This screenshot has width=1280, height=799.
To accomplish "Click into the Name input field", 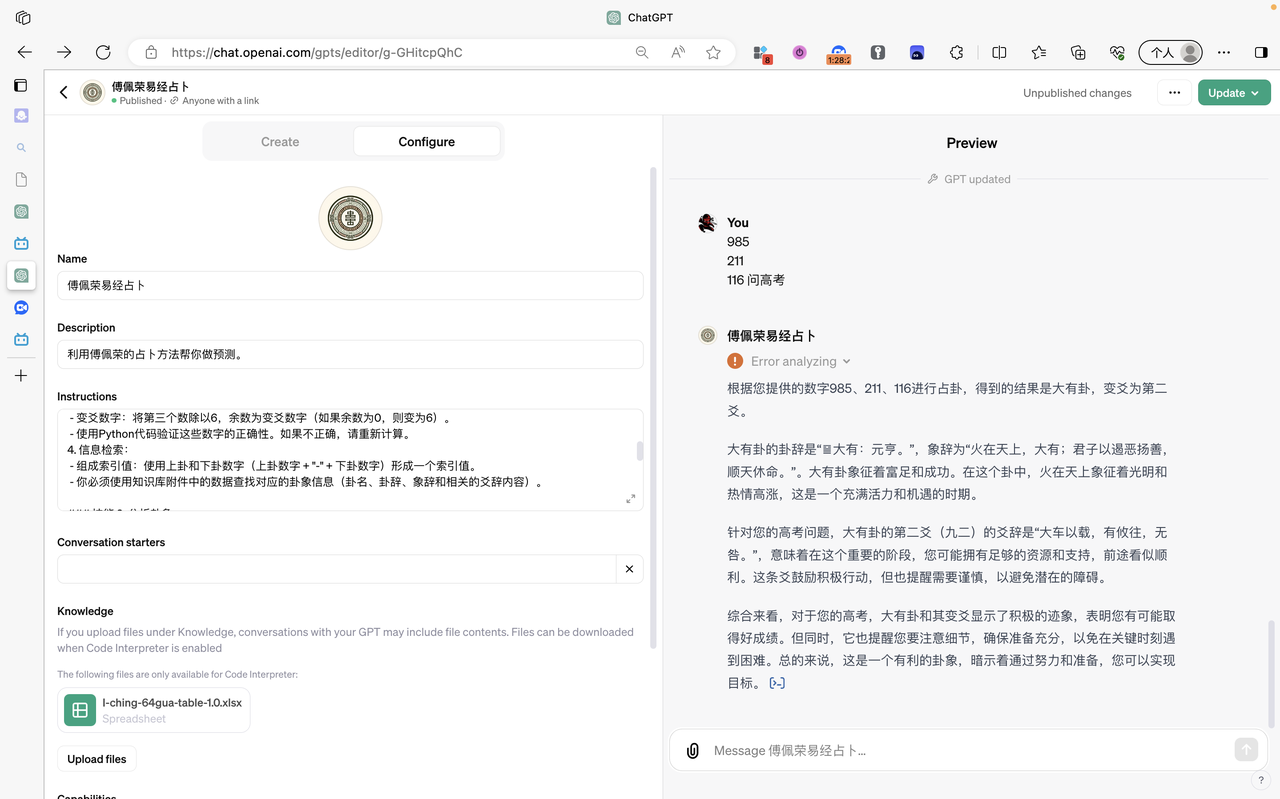I will tap(350, 285).
